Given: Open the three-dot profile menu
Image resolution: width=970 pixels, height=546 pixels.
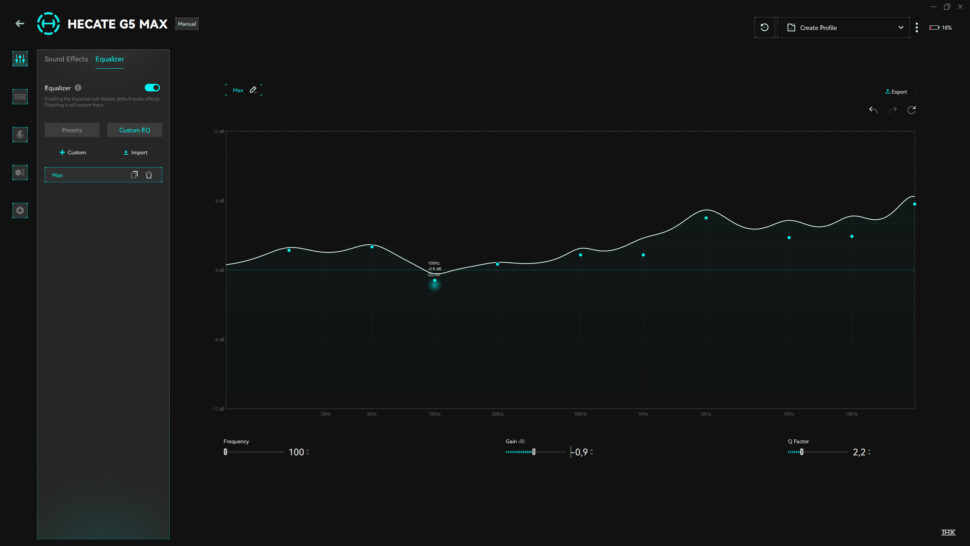Looking at the screenshot, I should [917, 28].
